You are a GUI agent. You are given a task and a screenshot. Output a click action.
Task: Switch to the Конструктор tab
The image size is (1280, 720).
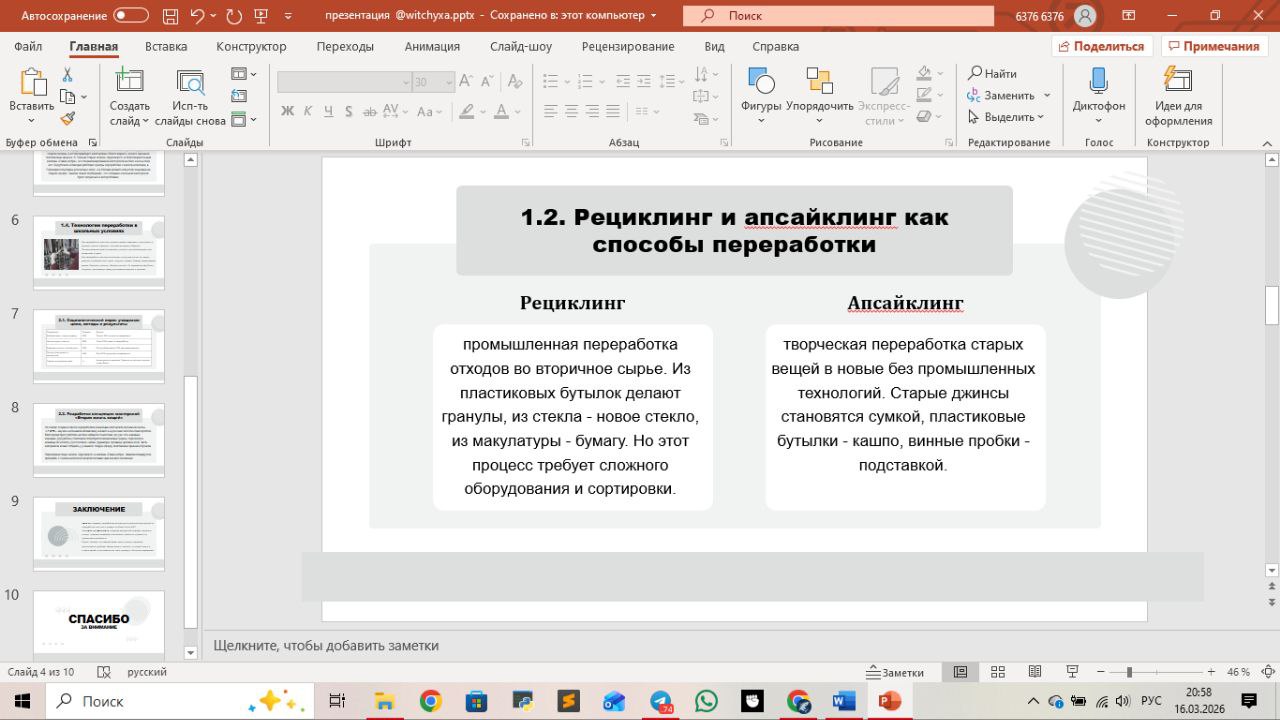[251, 46]
